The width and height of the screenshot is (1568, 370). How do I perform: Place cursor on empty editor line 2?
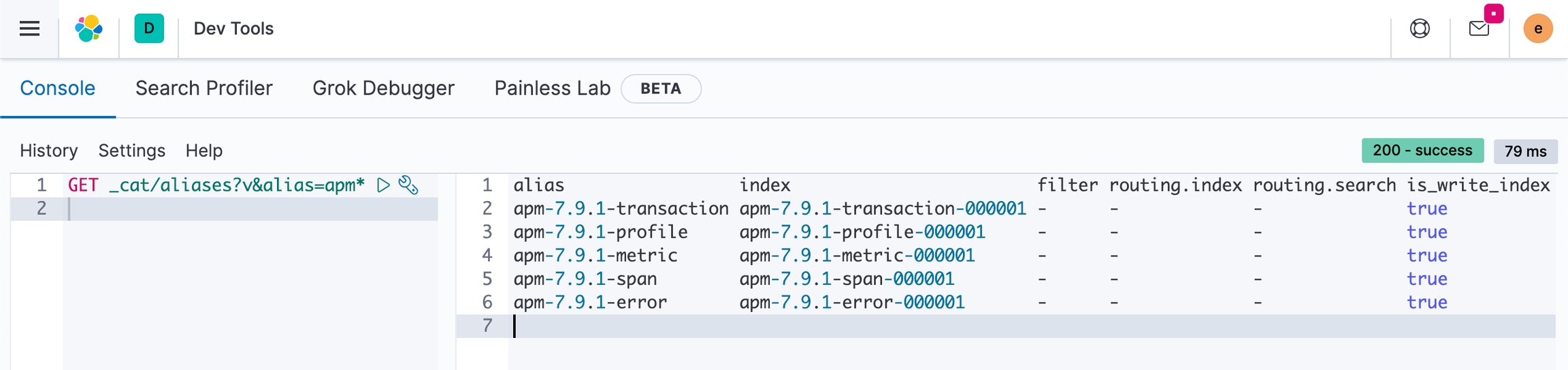click(252, 209)
